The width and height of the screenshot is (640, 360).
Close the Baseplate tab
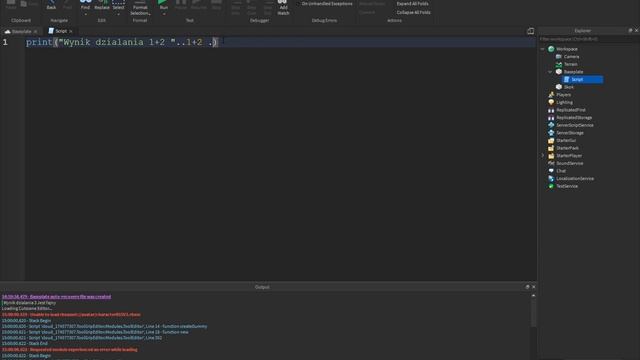[x=36, y=31]
